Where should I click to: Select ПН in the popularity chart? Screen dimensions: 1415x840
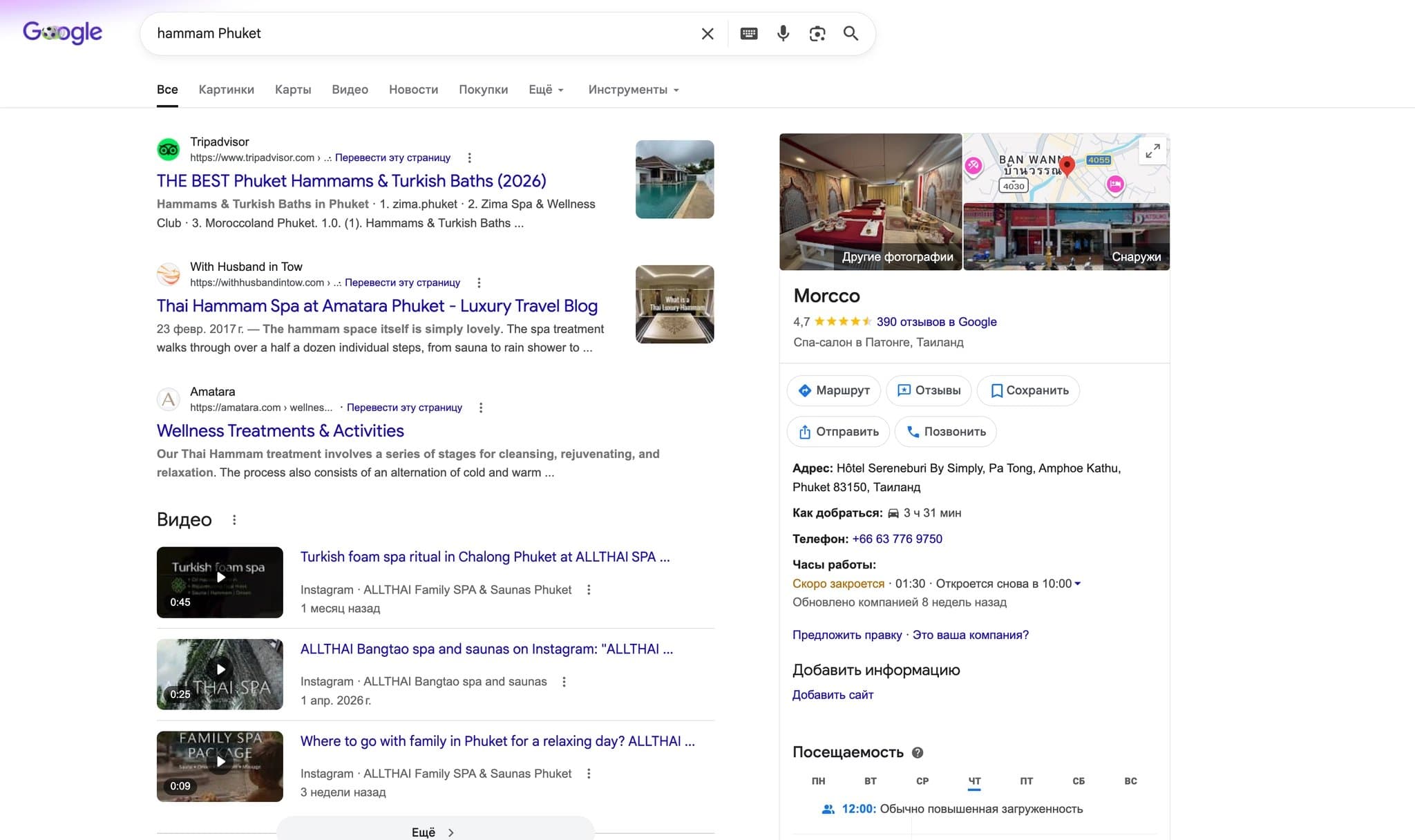click(818, 781)
